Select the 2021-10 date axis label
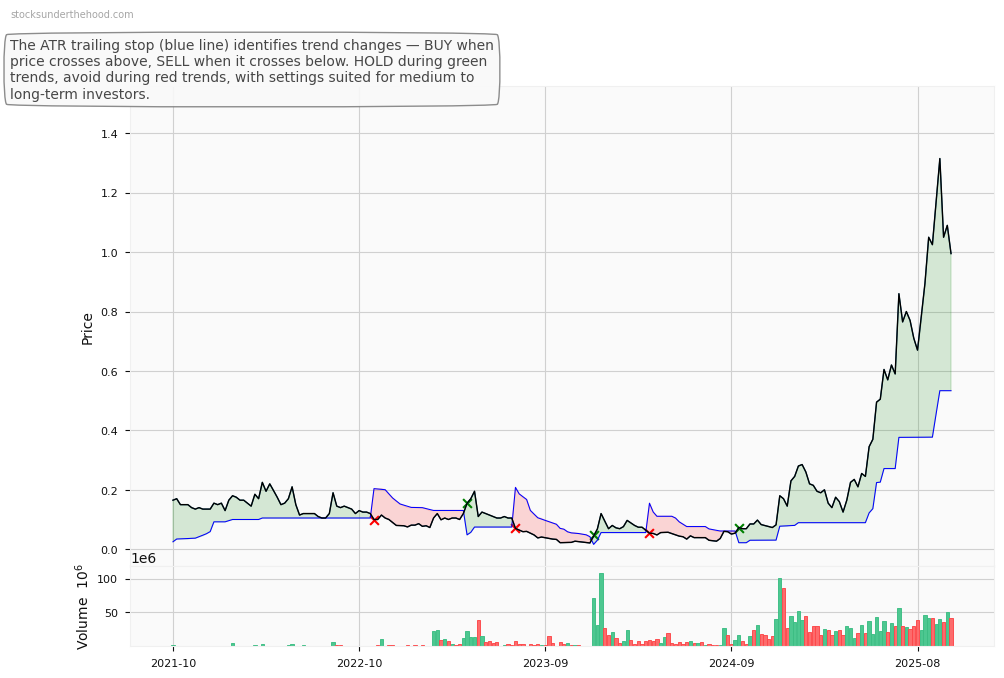Image resolution: width=1004 pixels, height=678 pixels. pos(173,663)
